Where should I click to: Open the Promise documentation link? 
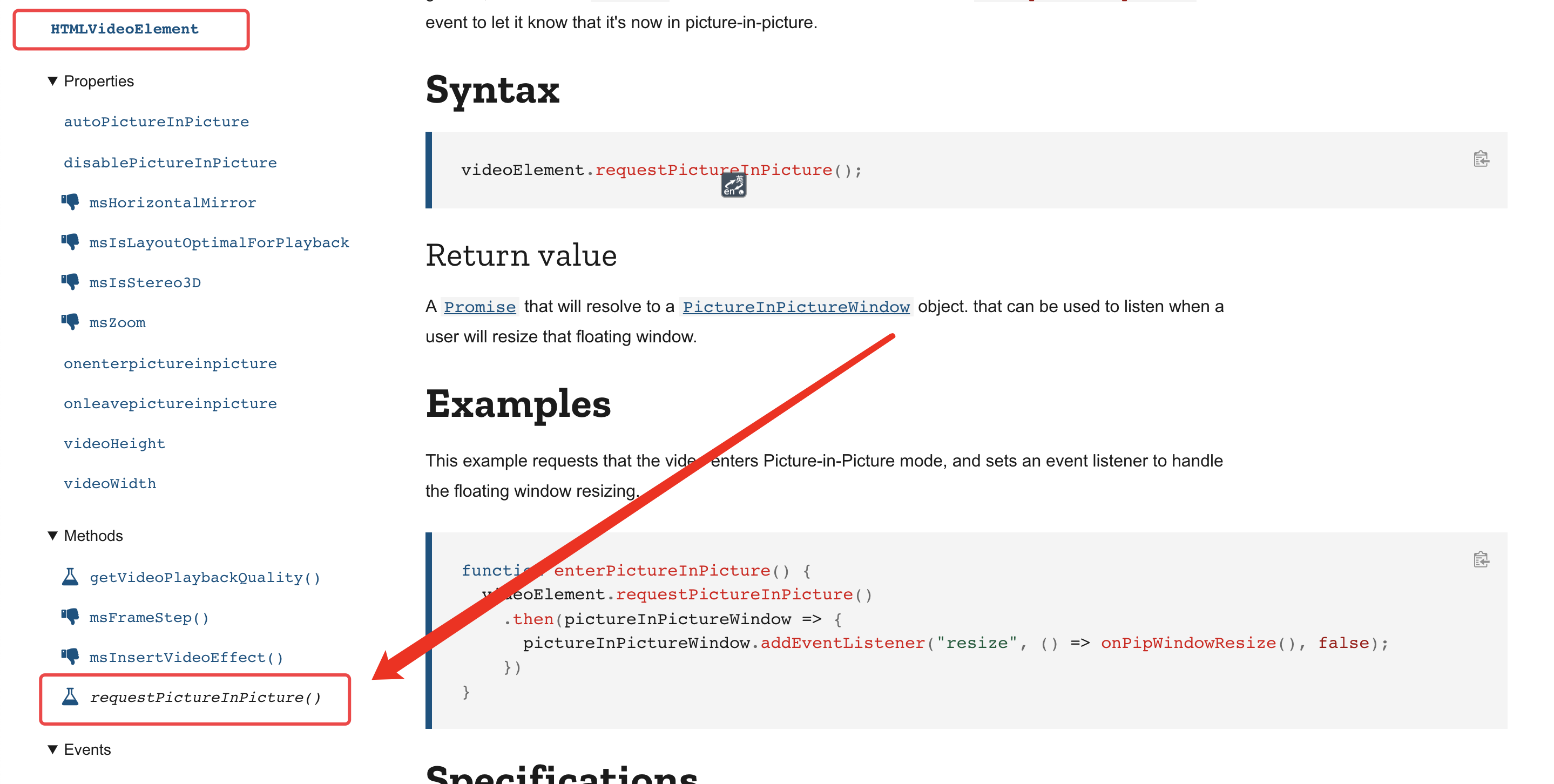coord(479,306)
